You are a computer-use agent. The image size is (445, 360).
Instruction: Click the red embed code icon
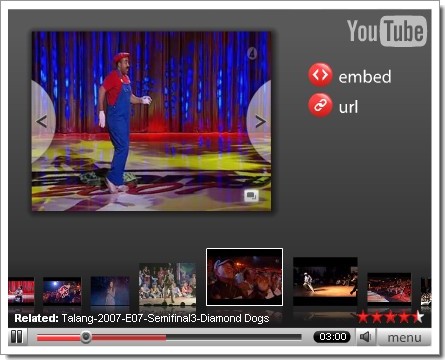pyautogui.click(x=320, y=75)
